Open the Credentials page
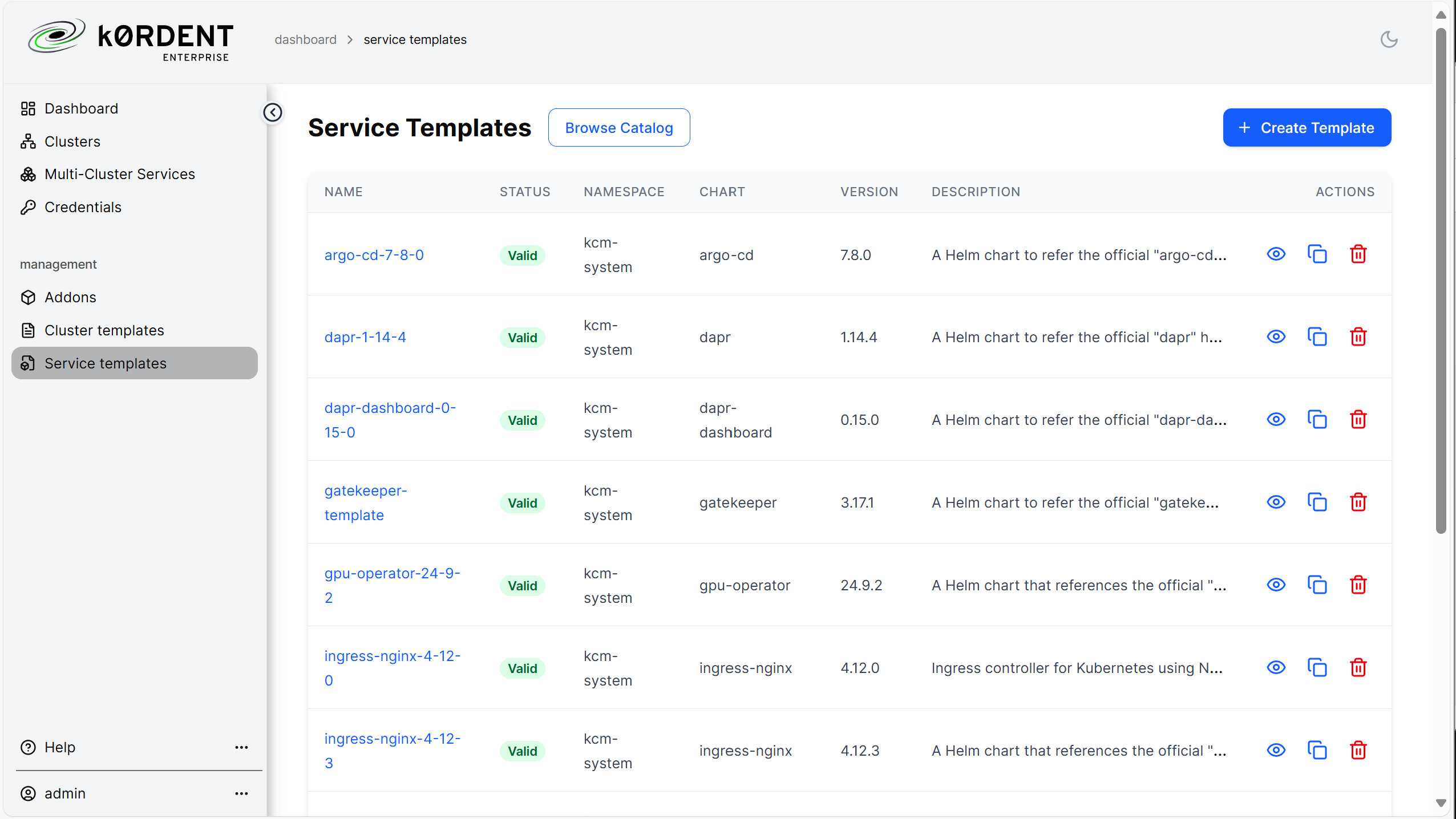Image resolution: width=1456 pixels, height=819 pixels. click(x=82, y=207)
